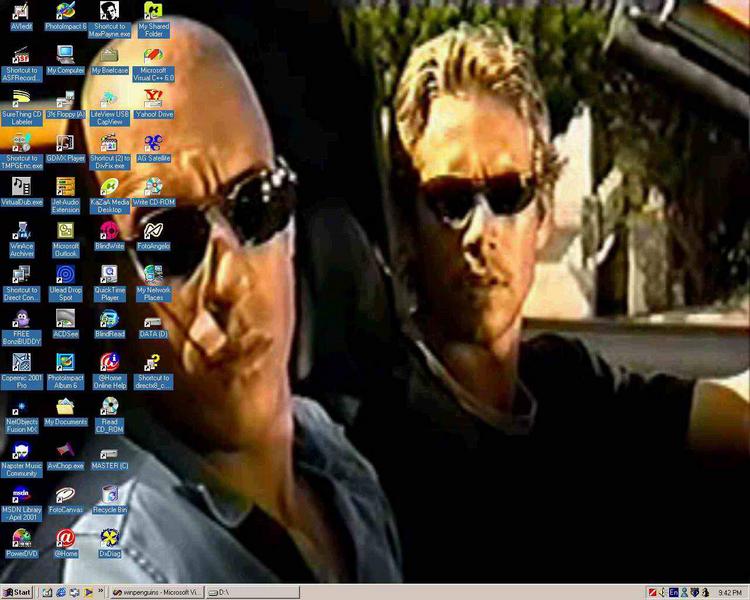
Task: Launch FotoCanvas desktop icon
Action: 66,500
